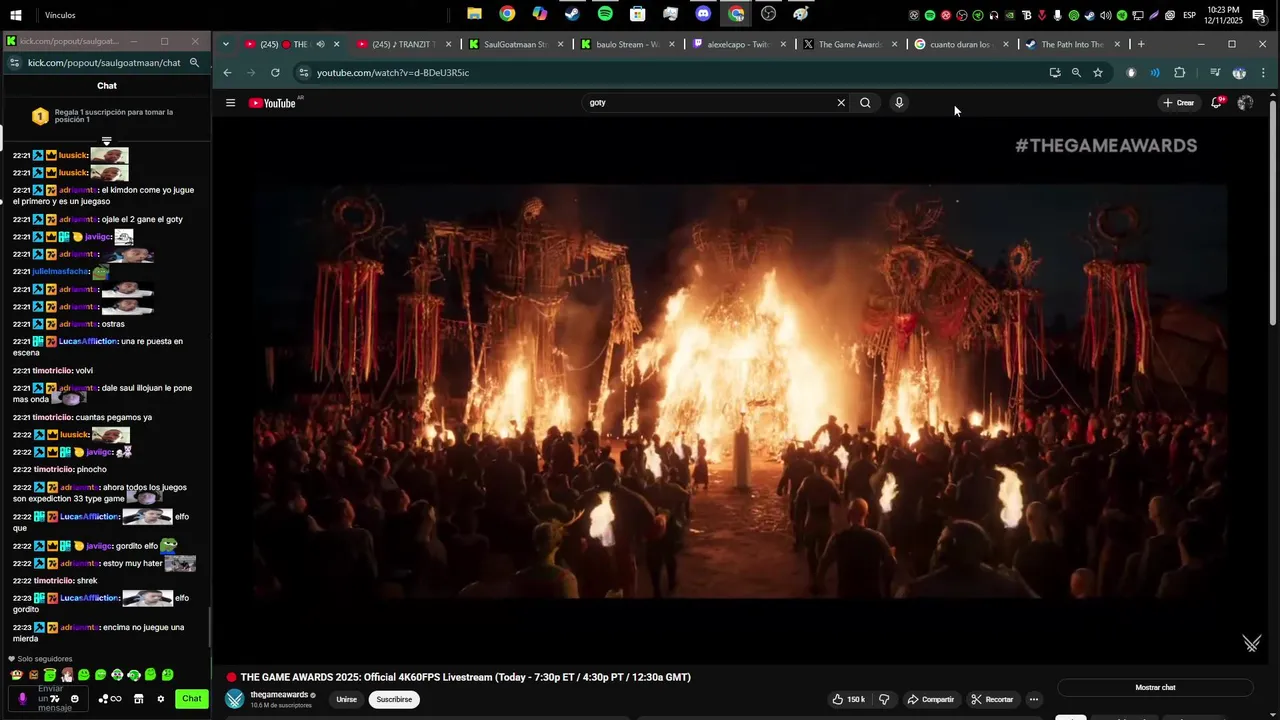View site information icon in address bar
1280x720 pixels.
(x=303, y=72)
